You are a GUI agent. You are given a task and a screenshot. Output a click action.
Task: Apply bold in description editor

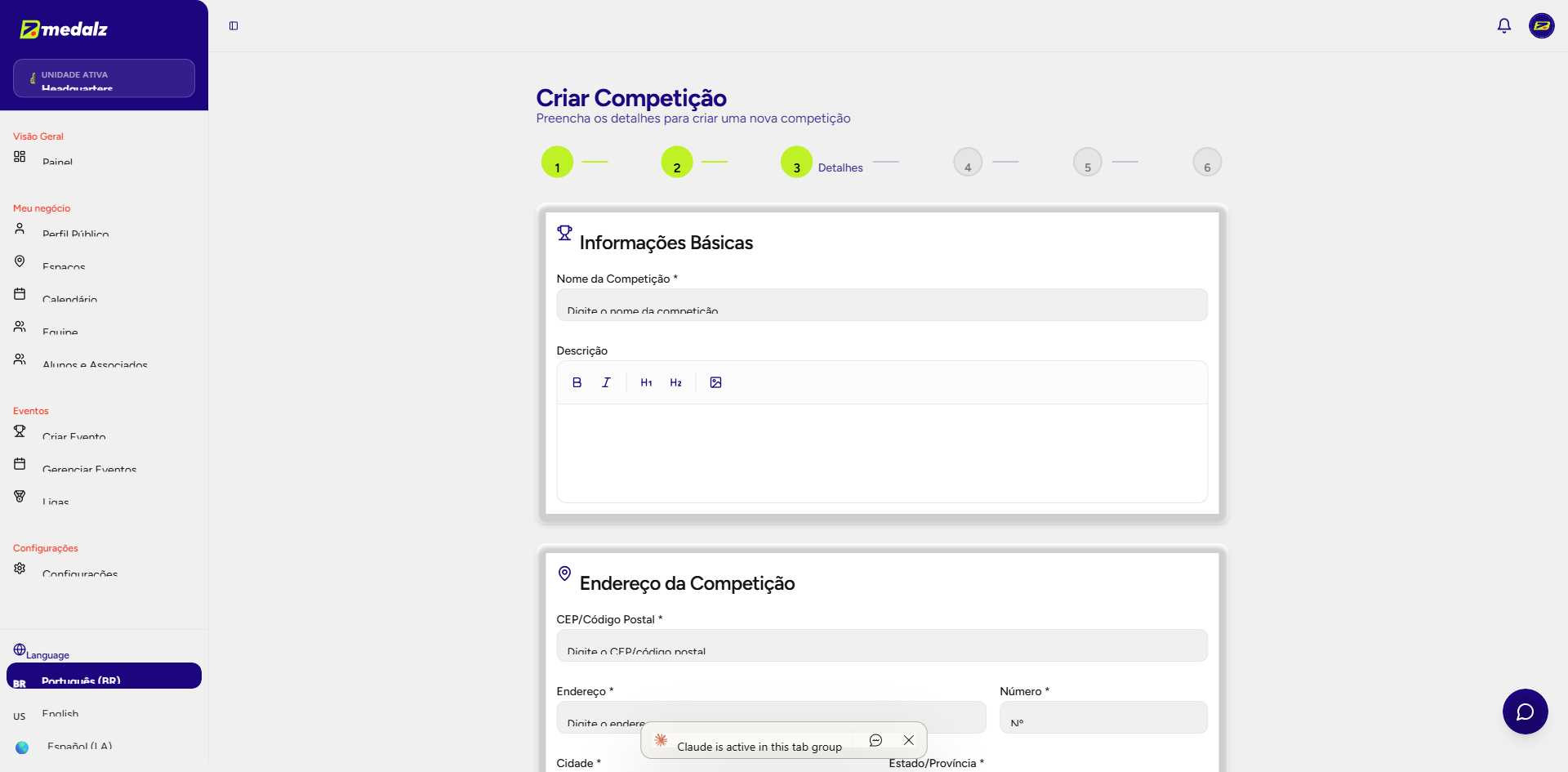pyautogui.click(x=577, y=382)
